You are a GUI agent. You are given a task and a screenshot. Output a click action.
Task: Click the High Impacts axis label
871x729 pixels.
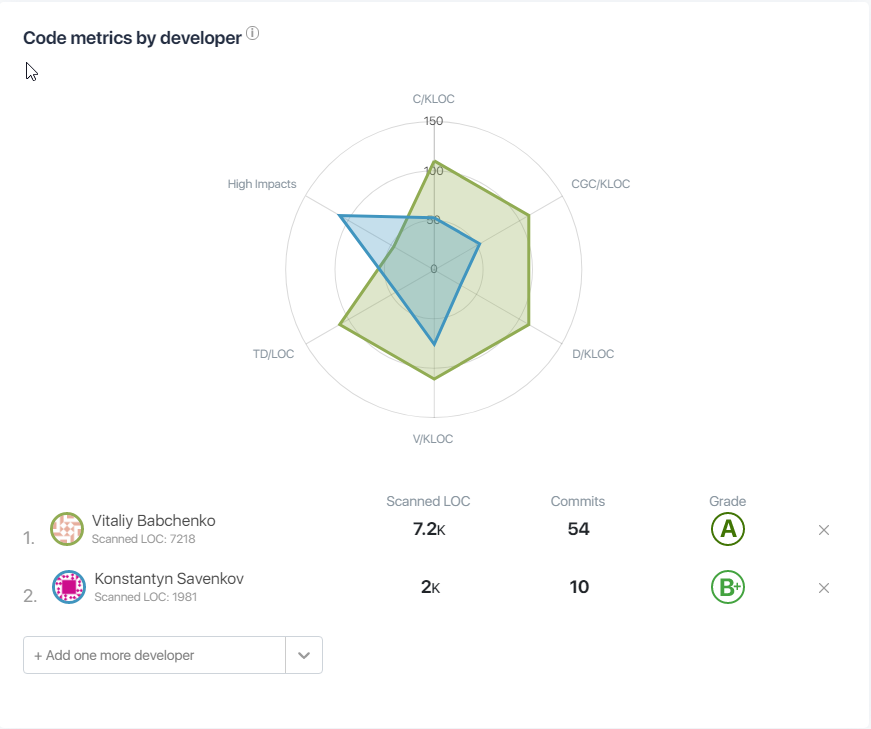(262, 184)
